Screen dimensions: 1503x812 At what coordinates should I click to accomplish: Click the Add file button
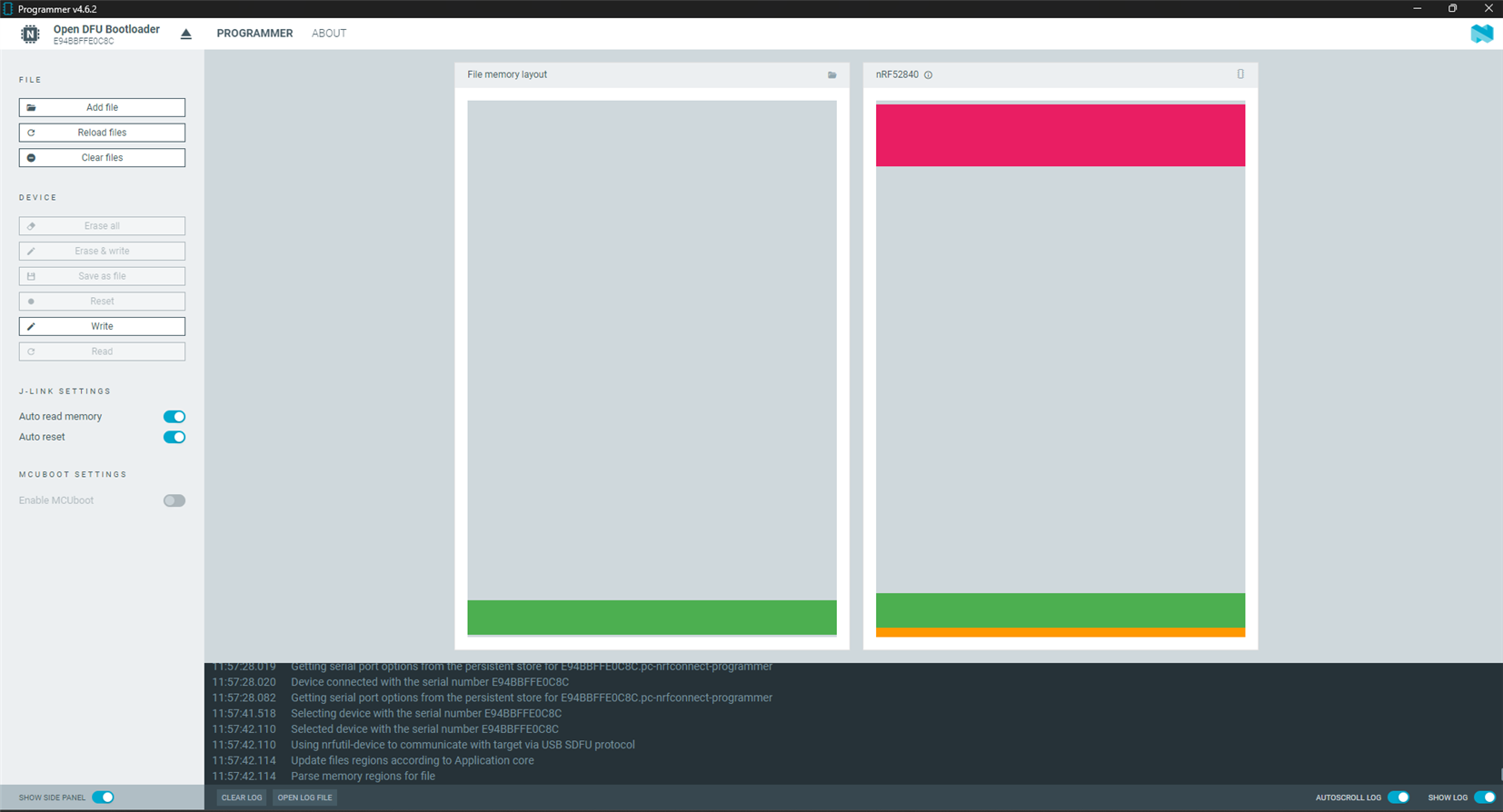point(102,107)
